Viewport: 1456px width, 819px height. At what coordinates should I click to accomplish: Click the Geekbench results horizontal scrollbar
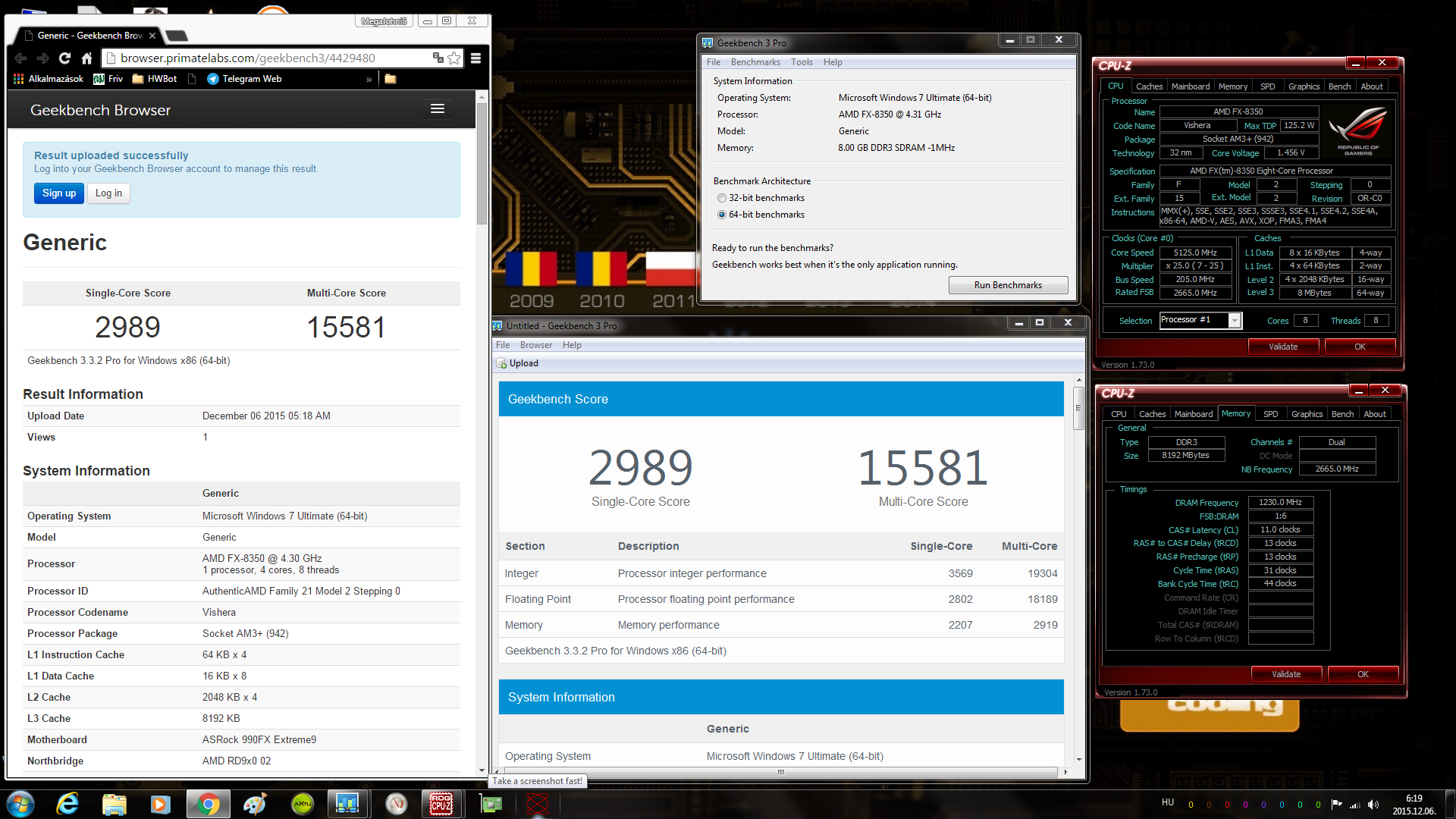tap(780, 772)
